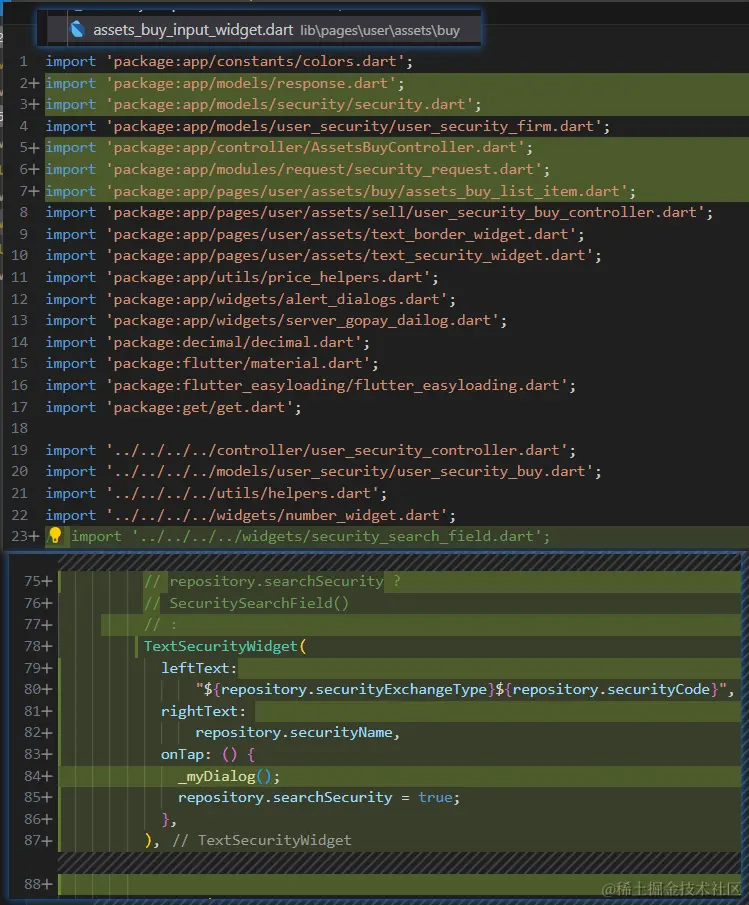
Task: Click the text_security_widget.dart import line
Action: click(x=323, y=256)
